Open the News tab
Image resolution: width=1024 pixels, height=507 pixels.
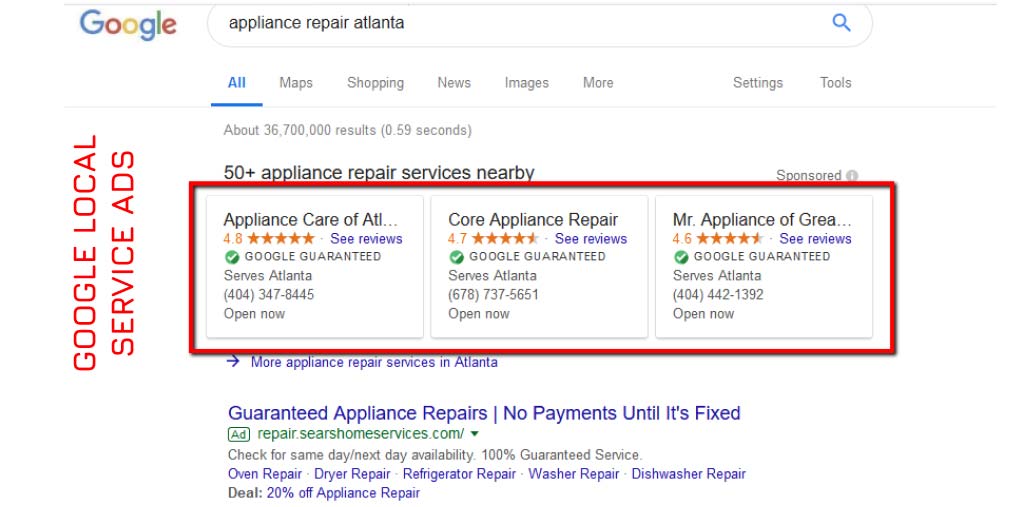[454, 83]
